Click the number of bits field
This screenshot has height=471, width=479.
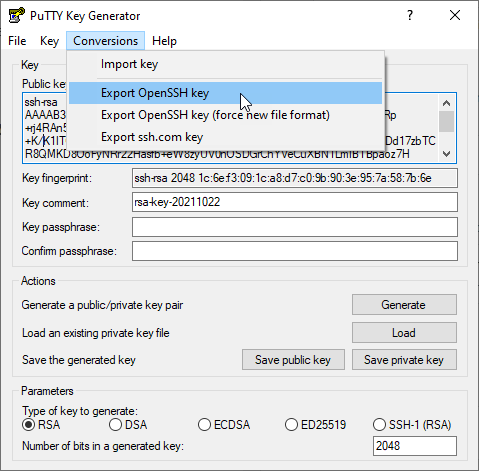(x=415, y=446)
